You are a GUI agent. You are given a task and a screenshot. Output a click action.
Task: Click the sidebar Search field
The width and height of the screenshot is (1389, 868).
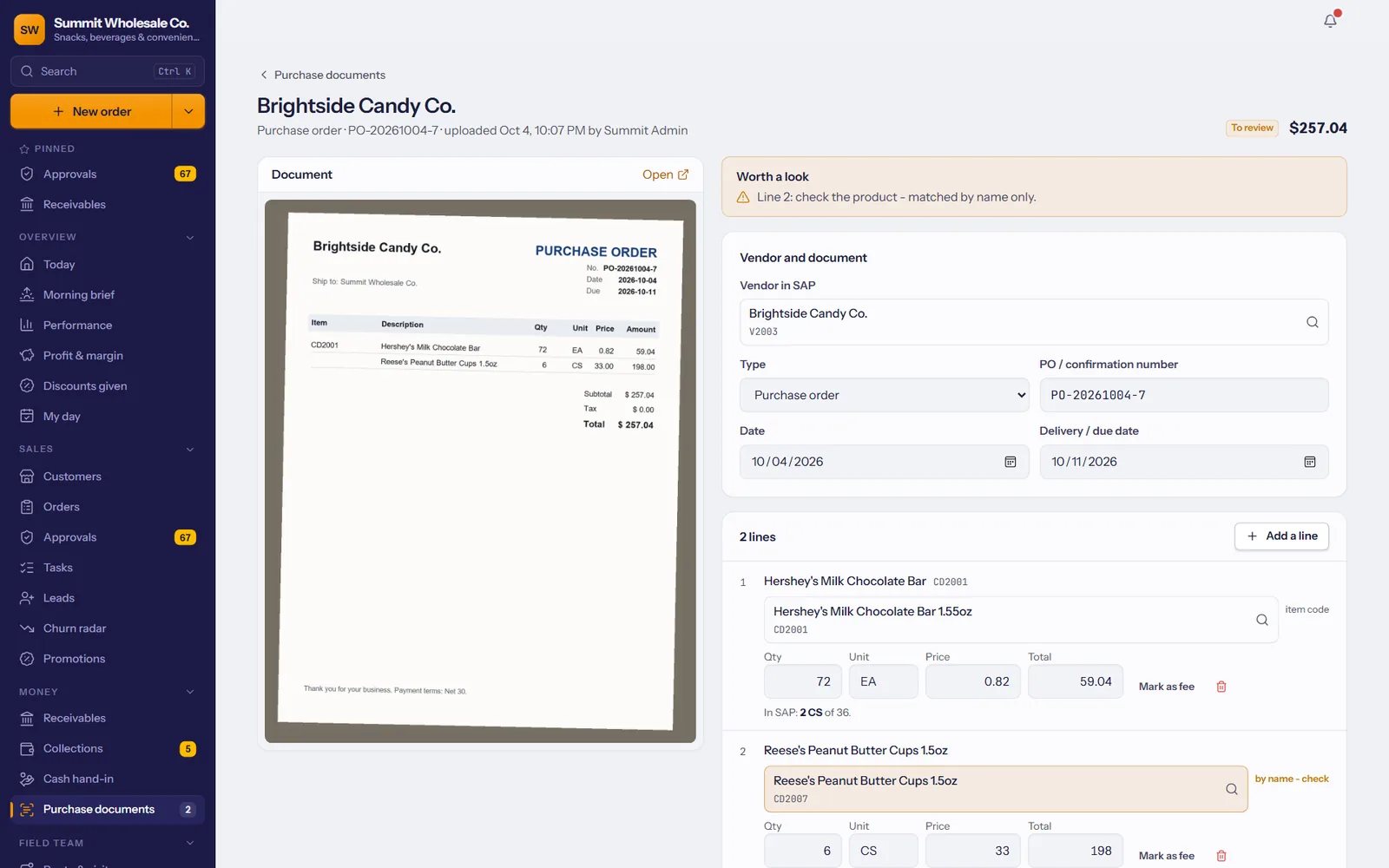[108, 71]
